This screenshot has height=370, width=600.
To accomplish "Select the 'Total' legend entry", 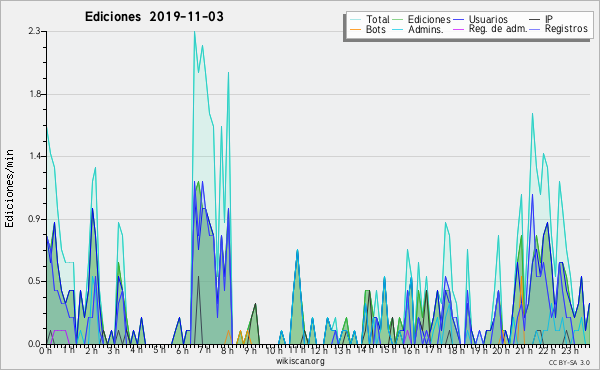I will (378, 19).
